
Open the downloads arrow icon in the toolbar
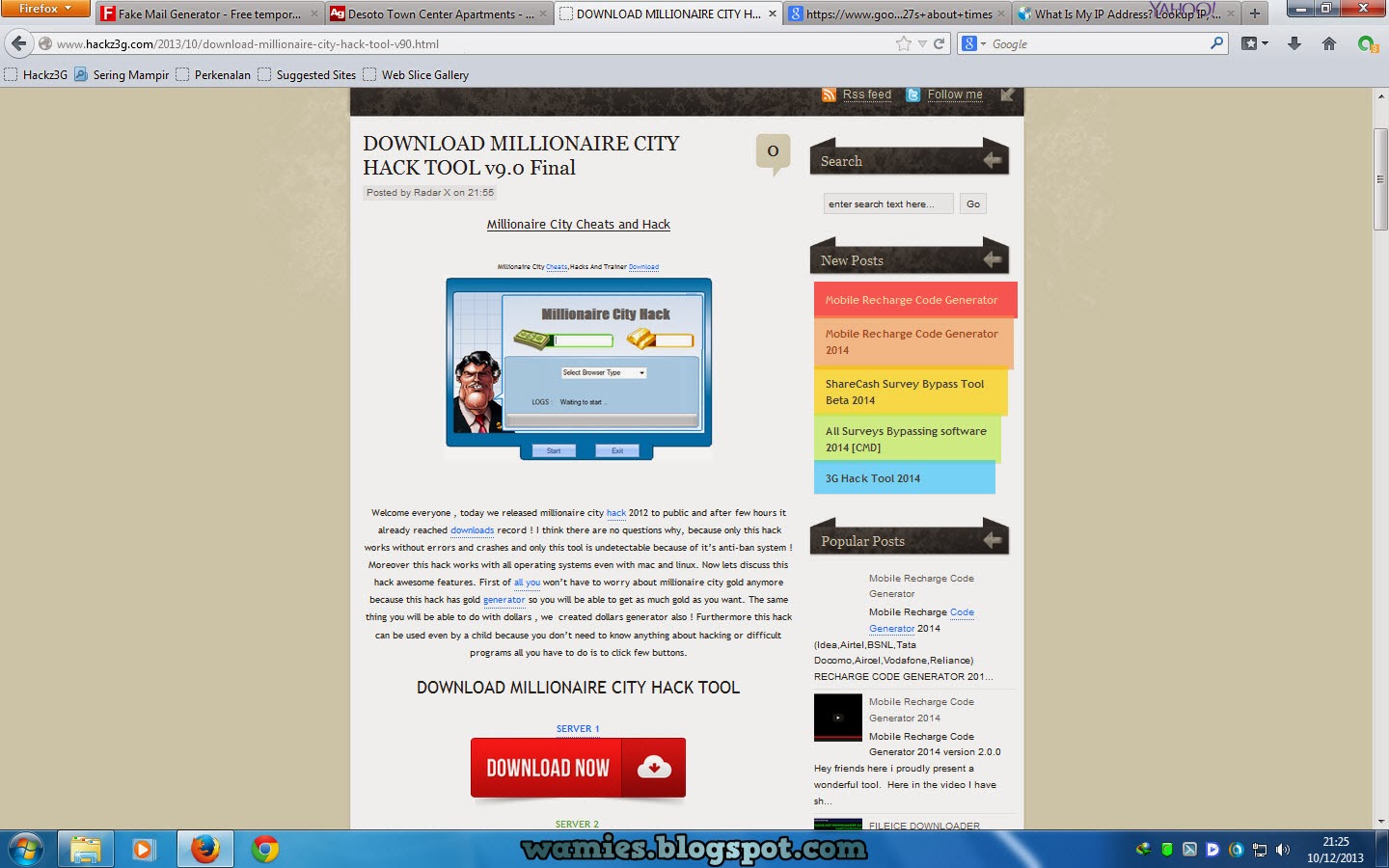(x=1294, y=43)
